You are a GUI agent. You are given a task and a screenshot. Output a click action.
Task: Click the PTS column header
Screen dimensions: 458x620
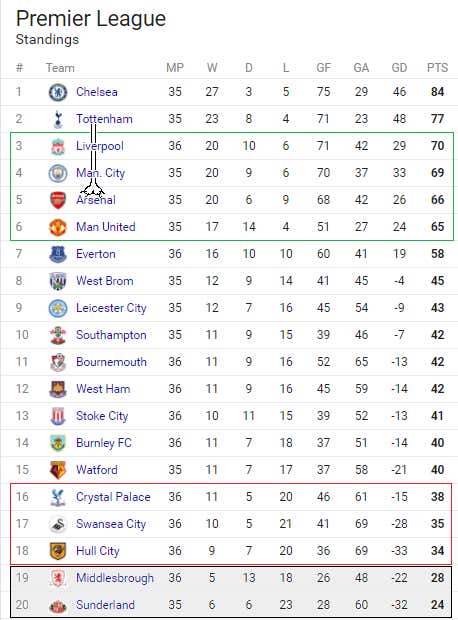click(437, 68)
